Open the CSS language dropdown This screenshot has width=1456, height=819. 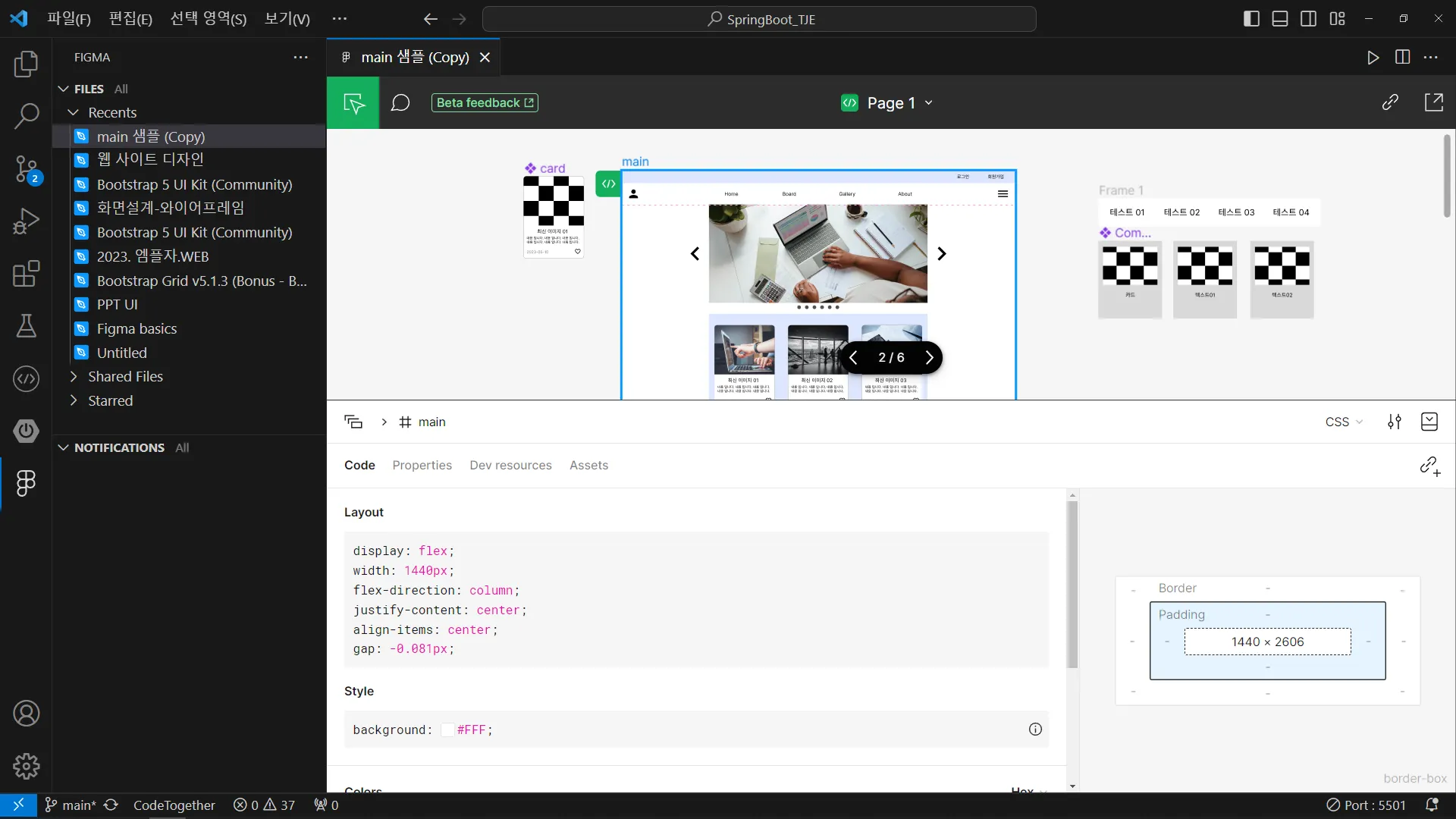[x=1344, y=422]
